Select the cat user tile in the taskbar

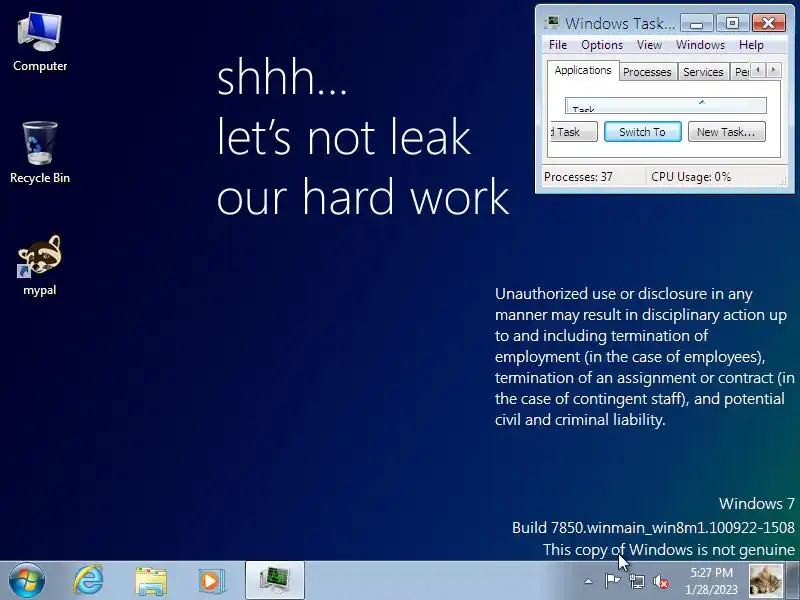point(766,581)
